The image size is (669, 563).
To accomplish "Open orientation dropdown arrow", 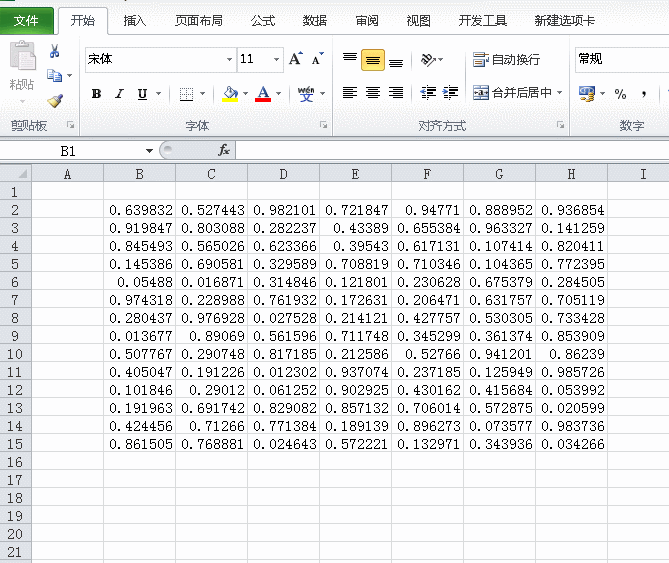I will point(440,60).
